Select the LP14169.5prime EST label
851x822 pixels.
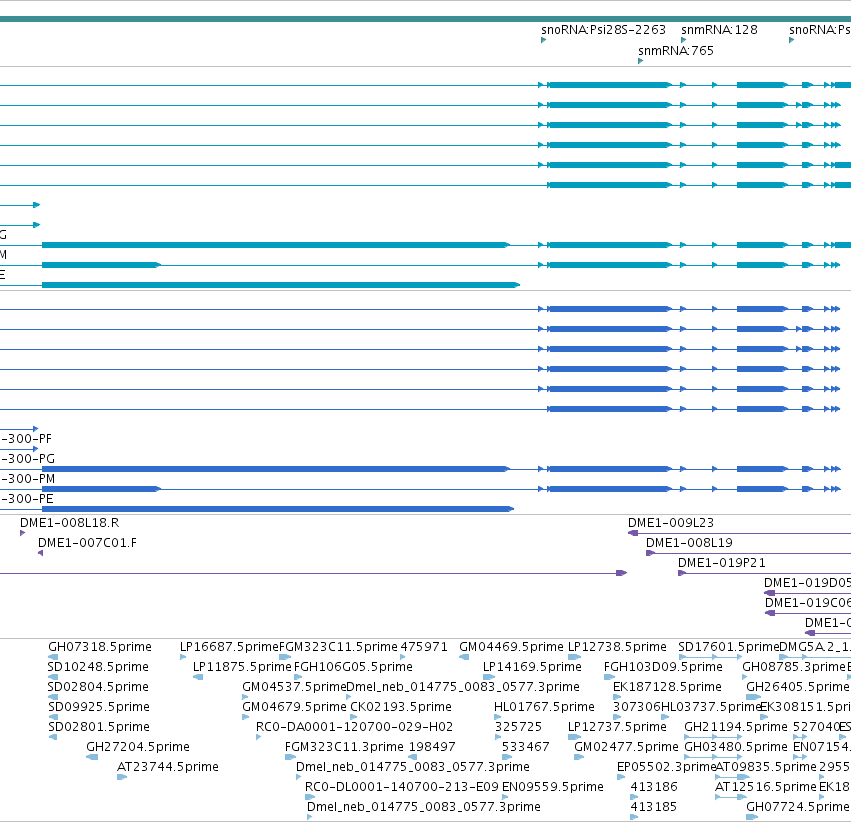click(532, 667)
